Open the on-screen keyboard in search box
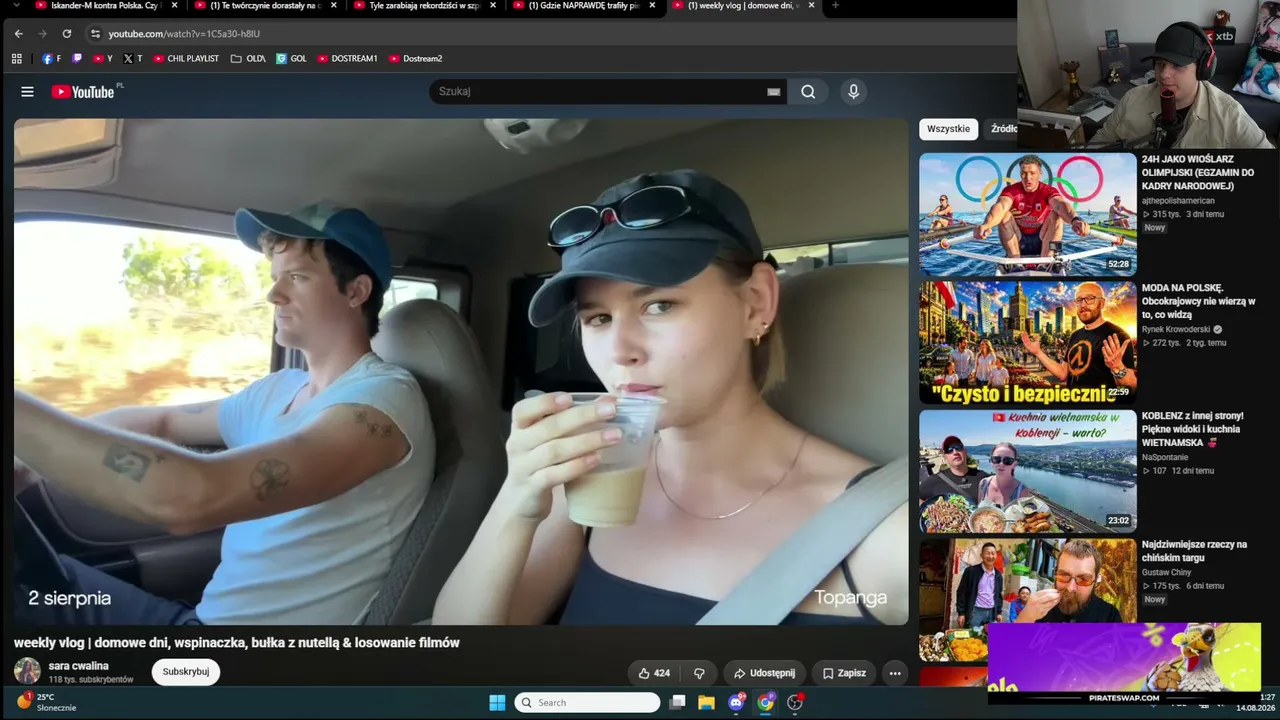 [x=773, y=92]
